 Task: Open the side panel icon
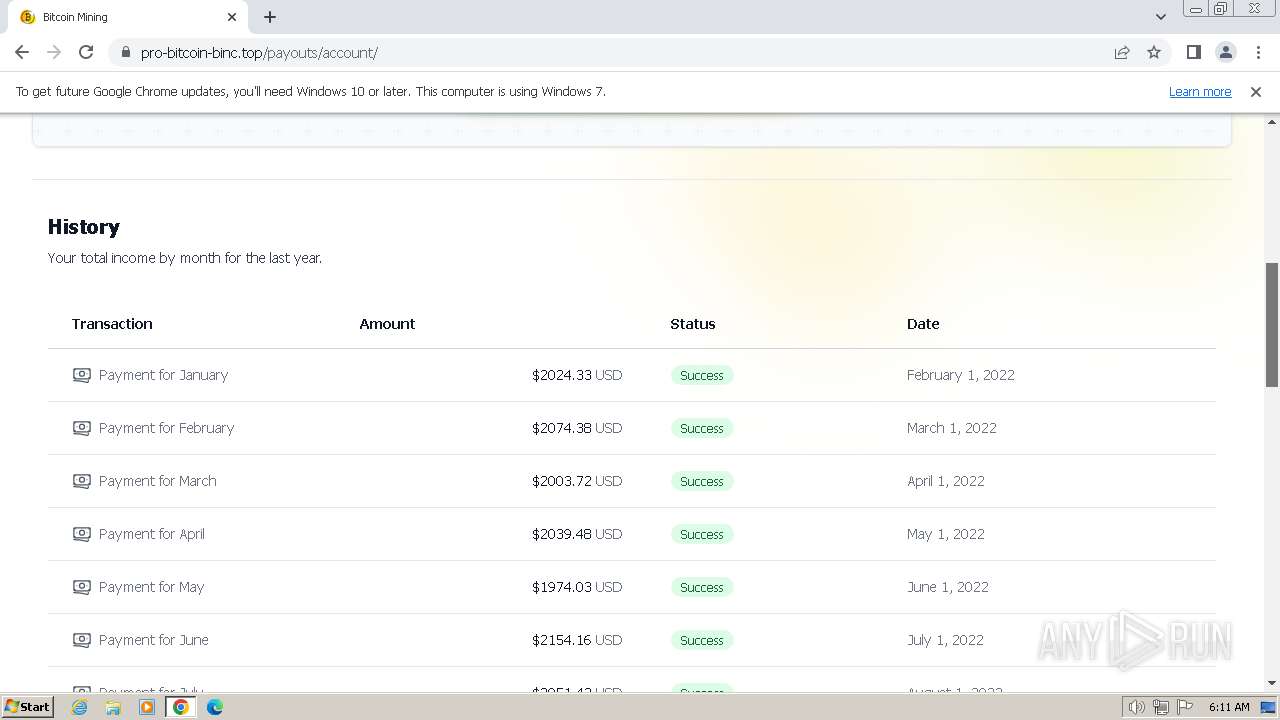(x=1193, y=52)
